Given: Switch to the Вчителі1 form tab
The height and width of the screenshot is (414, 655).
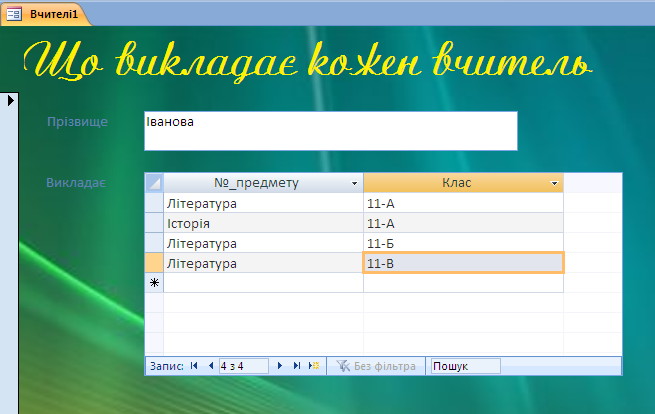Looking at the screenshot, I should tap(46, 15).
